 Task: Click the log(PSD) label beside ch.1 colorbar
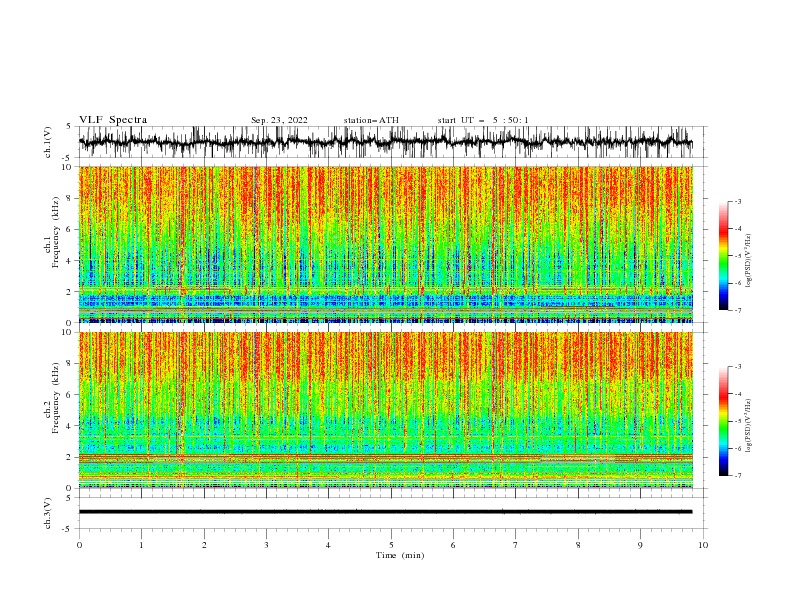coord(749,261)
